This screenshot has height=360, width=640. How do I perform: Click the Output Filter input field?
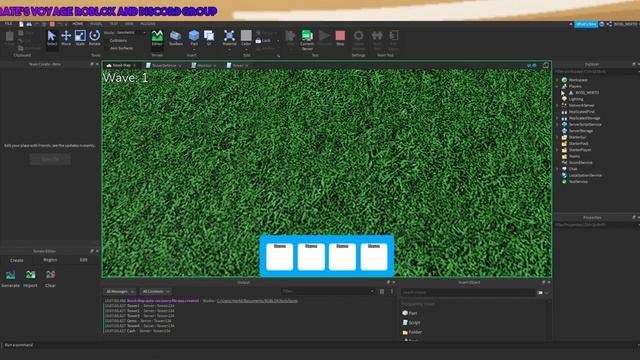pyautogui.click(x=327, y=291)
